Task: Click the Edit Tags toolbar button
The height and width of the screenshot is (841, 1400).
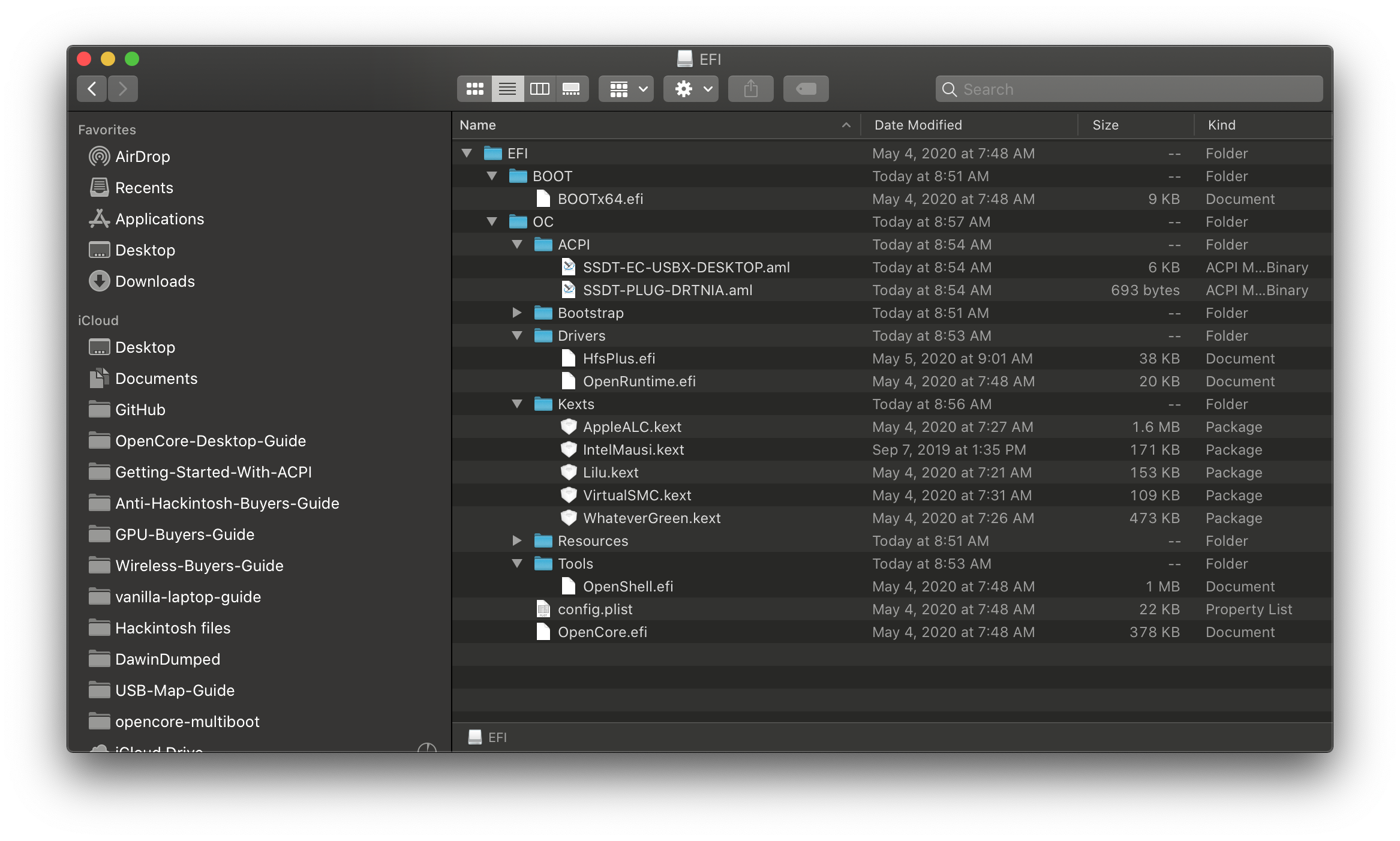Action: pos(806,89)
